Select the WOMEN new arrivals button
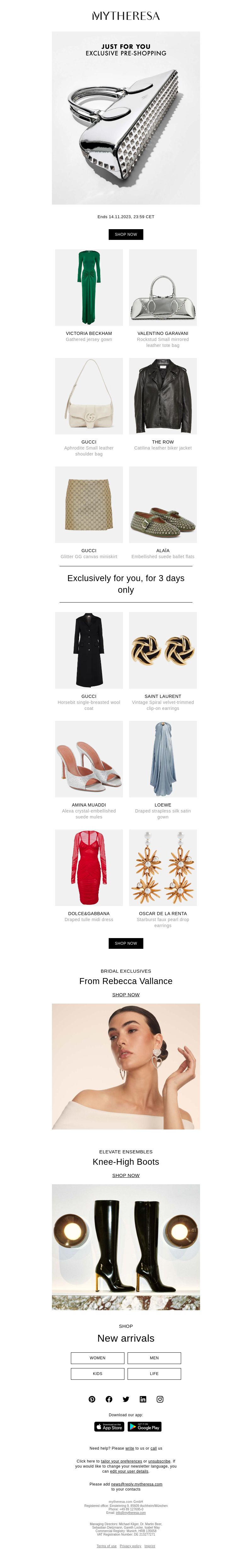This screenshot has height=1568, width=252. 97,1358
